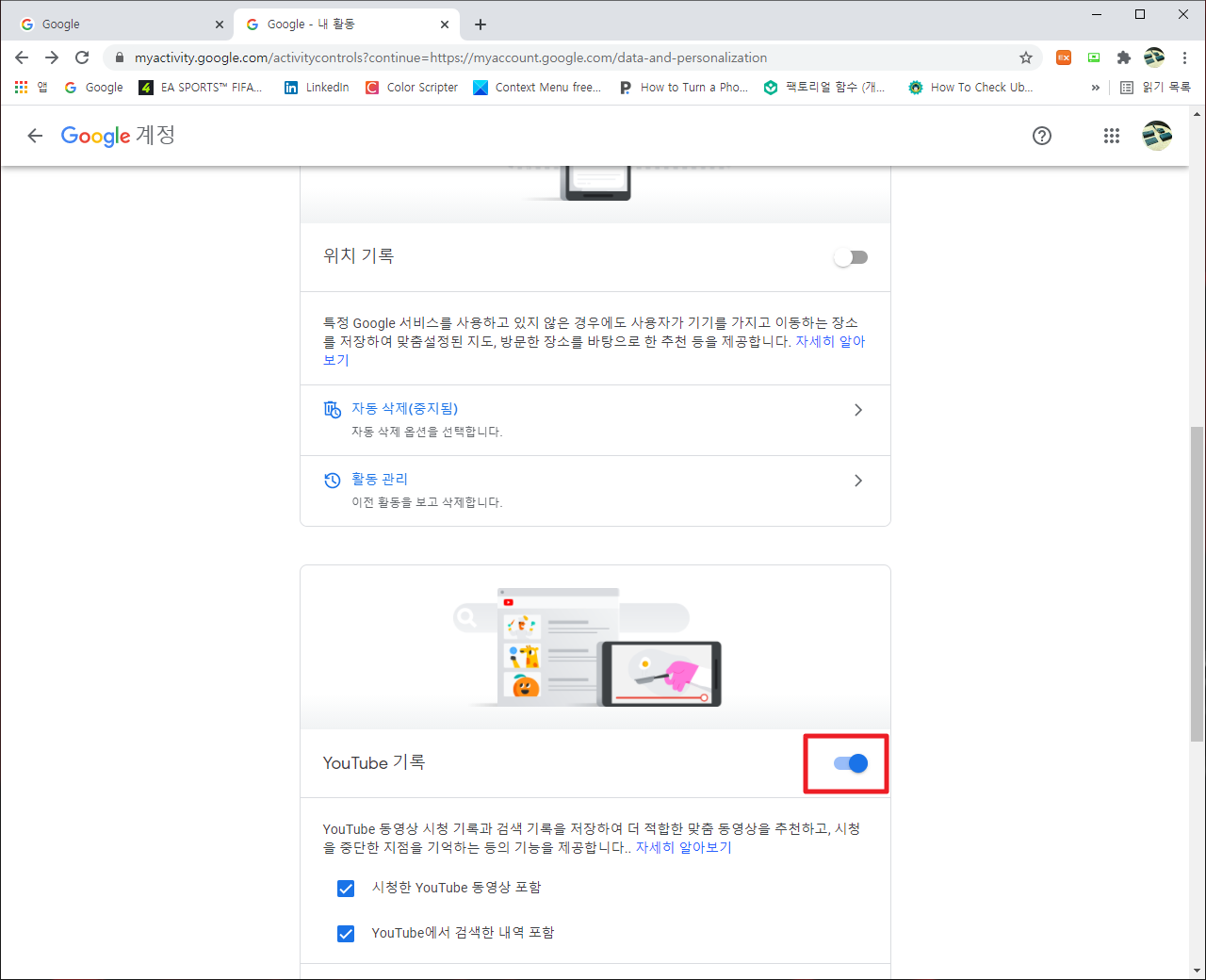
Task: Open the EA SPORTS FIFA bookmark
Action: pos(201,87)
